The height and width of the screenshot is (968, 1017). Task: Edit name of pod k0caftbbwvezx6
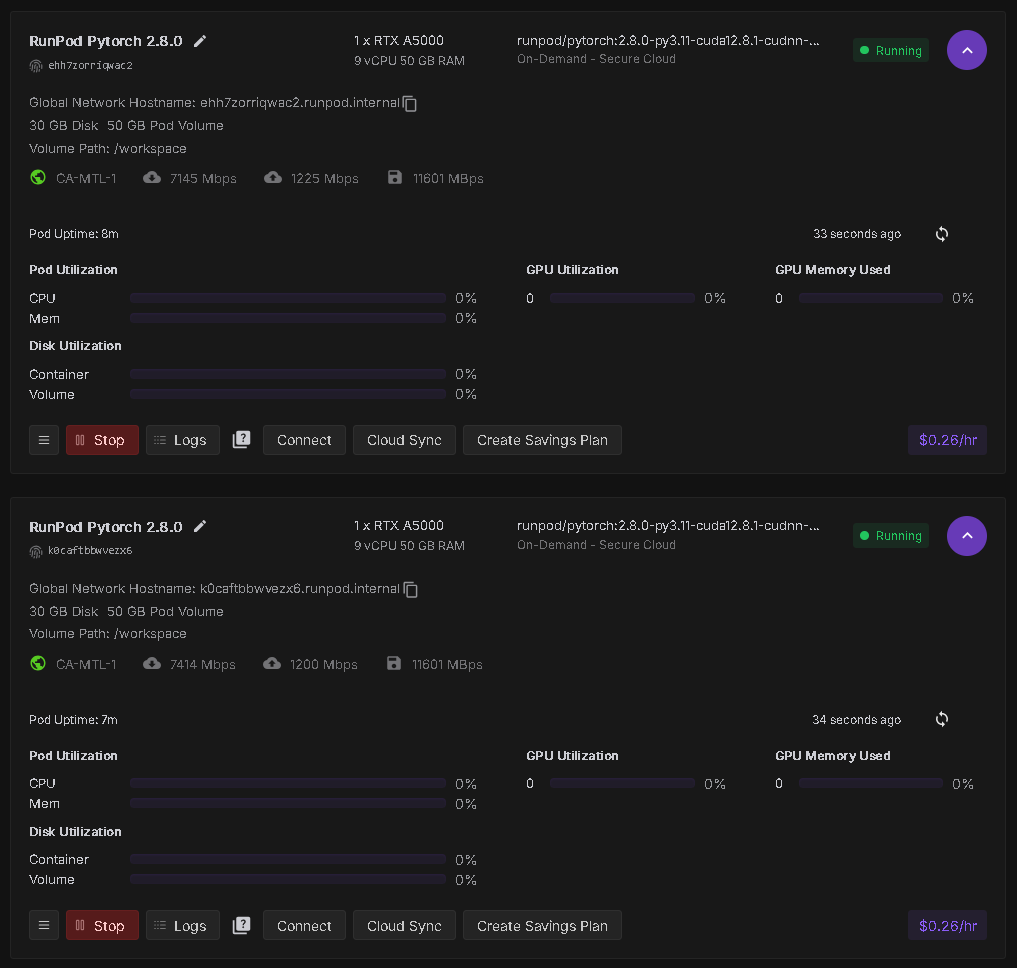(x=200, y=526)
